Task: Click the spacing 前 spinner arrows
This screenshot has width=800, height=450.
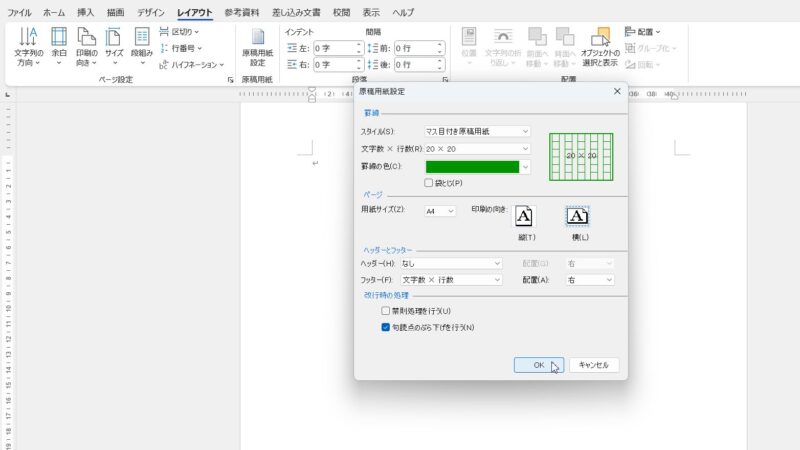Action: tap(440, 48)
